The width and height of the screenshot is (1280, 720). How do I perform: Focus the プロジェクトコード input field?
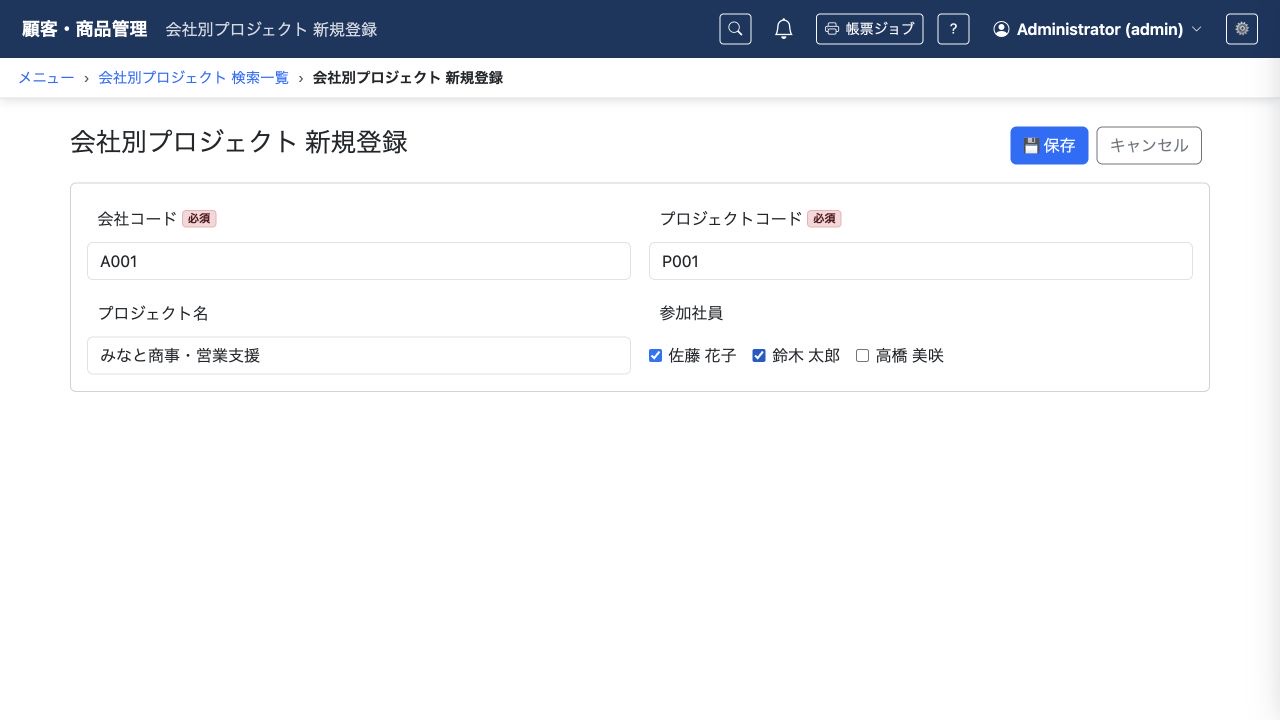(921, 261)
